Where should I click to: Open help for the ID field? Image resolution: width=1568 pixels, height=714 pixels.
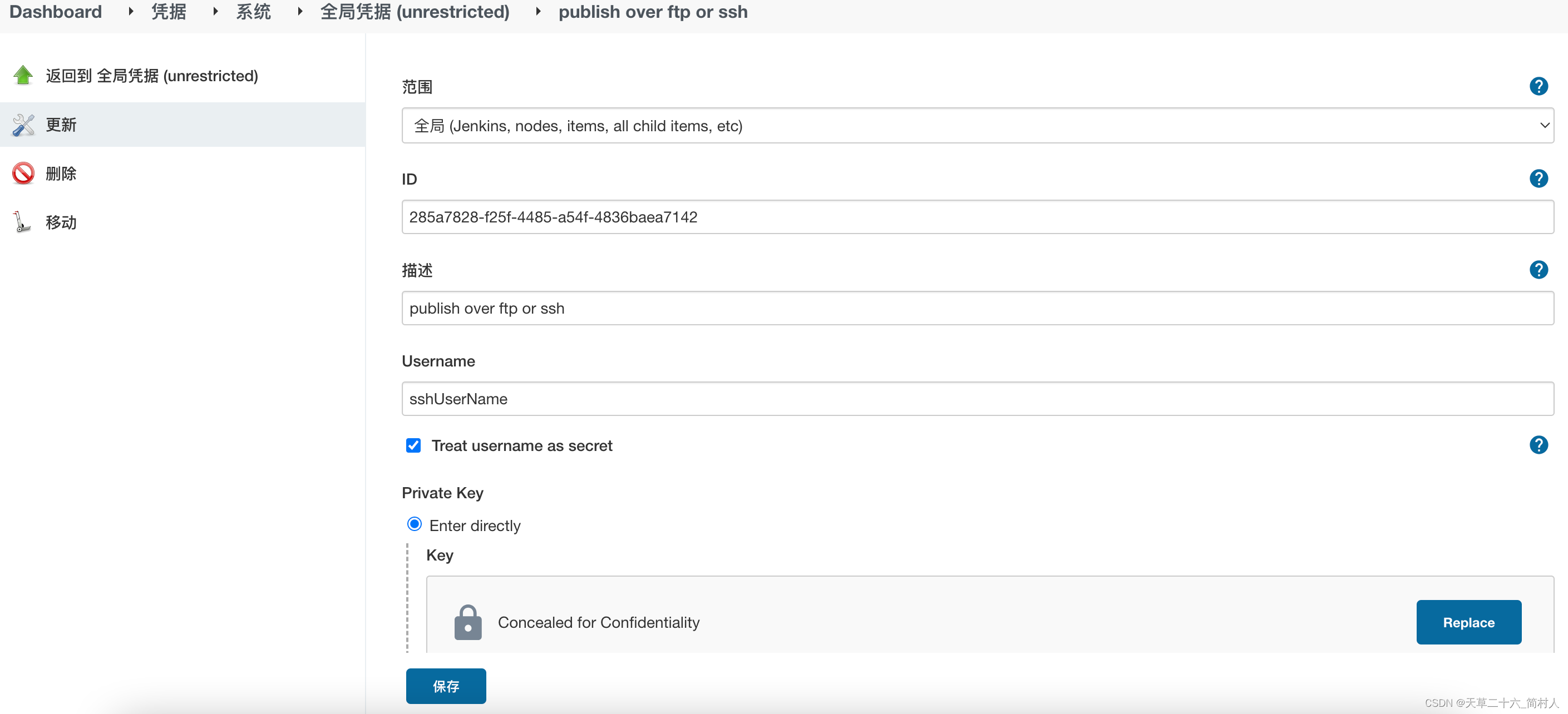[1538, 179]
